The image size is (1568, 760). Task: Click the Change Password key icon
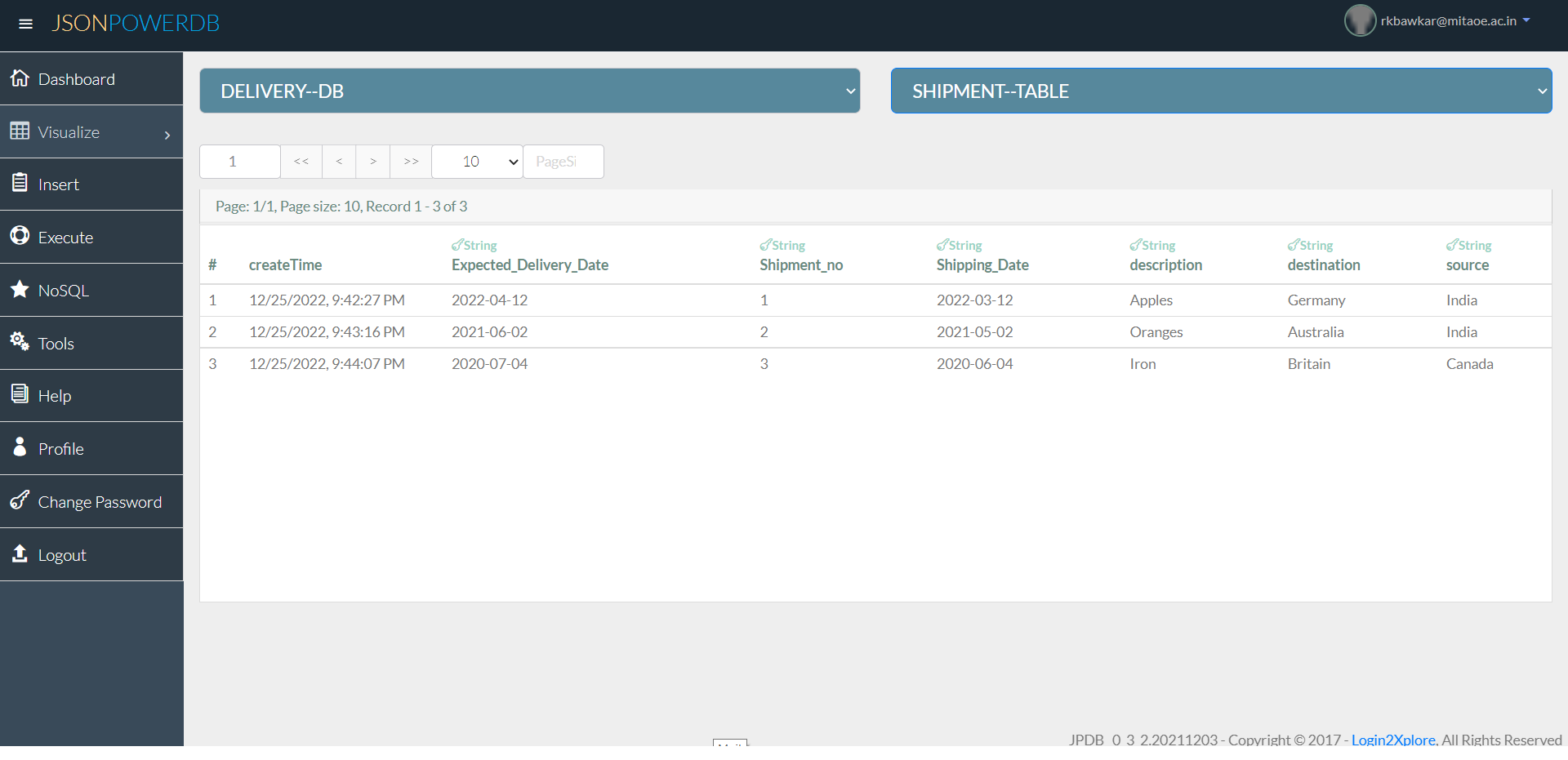click(x=20, y=500)
